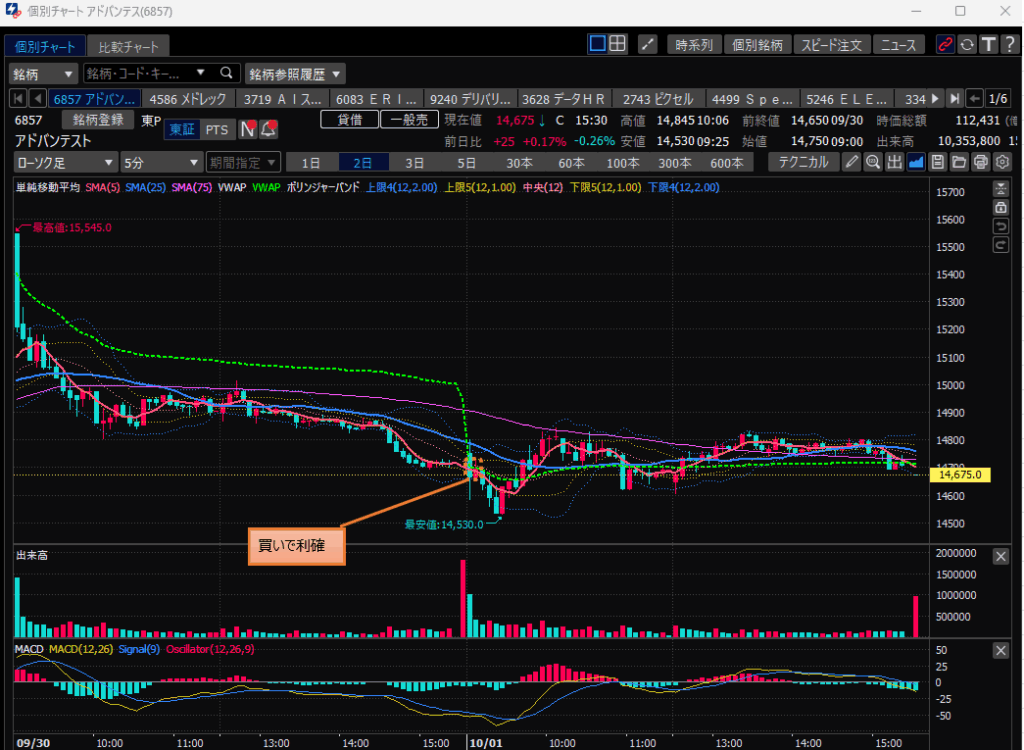Expand the 5分 timeframe dropdown
1024x750 pixels.
pos(160,162)
